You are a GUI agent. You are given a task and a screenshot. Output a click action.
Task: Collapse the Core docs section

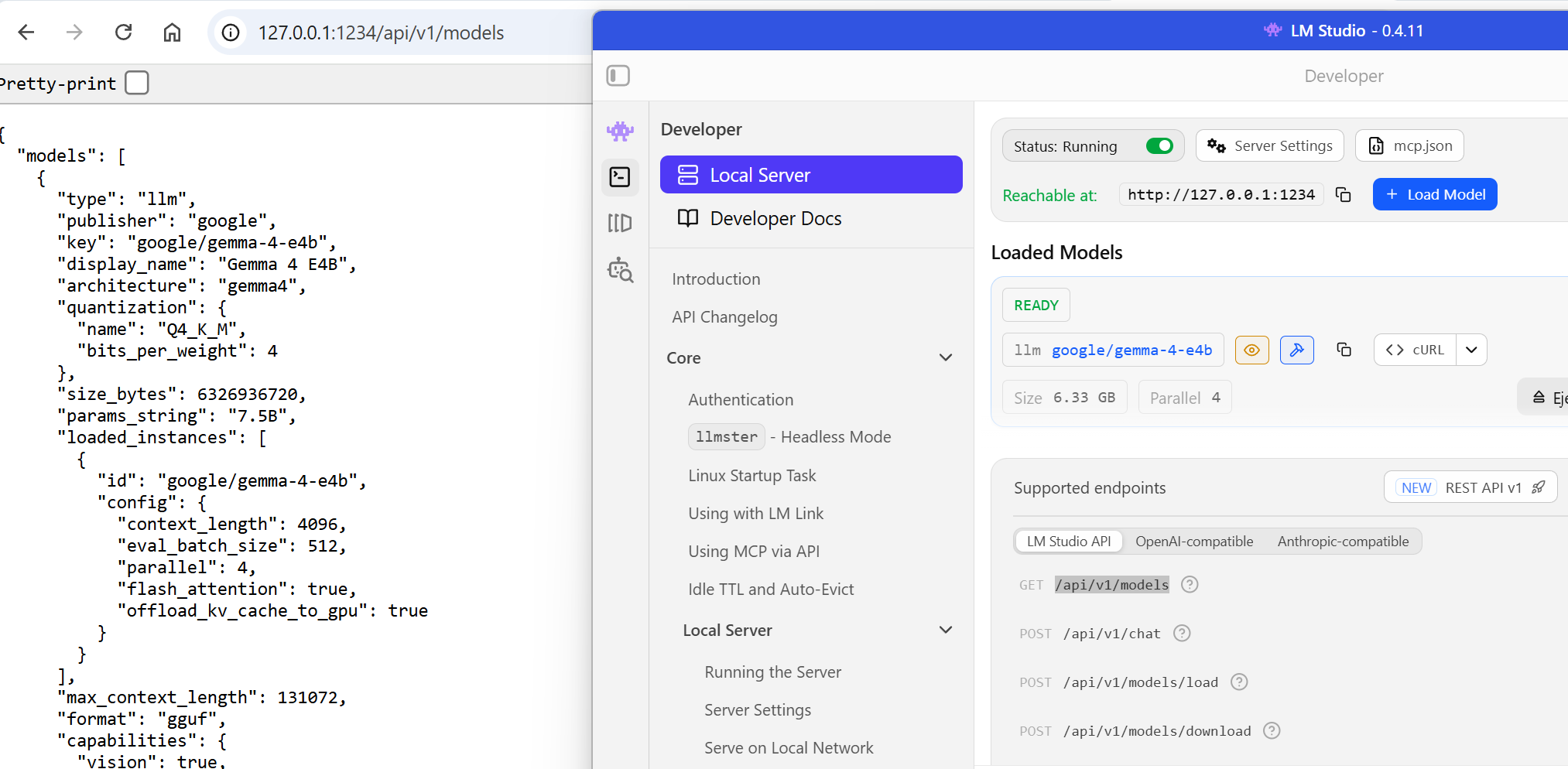945,357
